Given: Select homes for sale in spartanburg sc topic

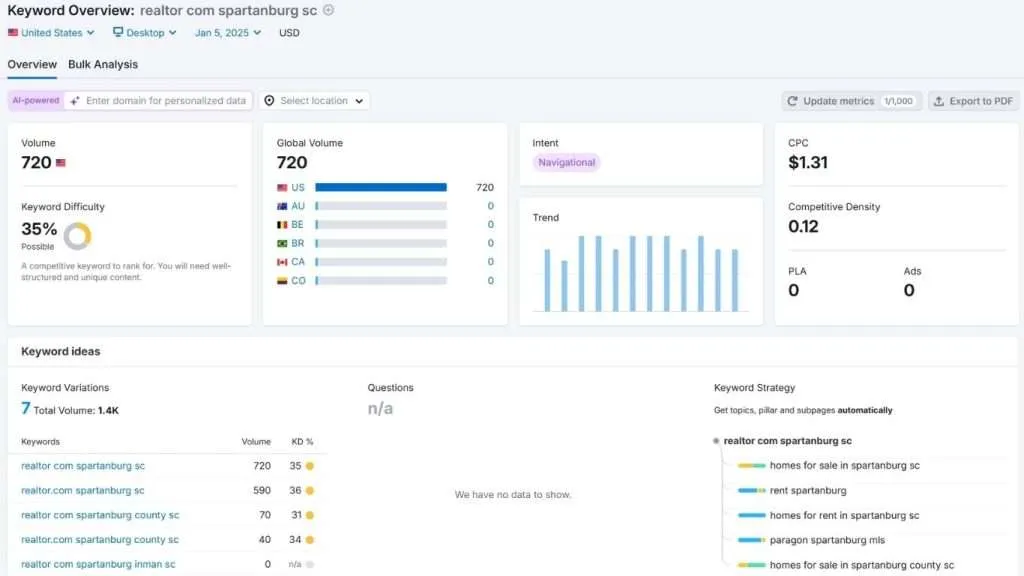Looking at the screenshot, I should point(844,466).
